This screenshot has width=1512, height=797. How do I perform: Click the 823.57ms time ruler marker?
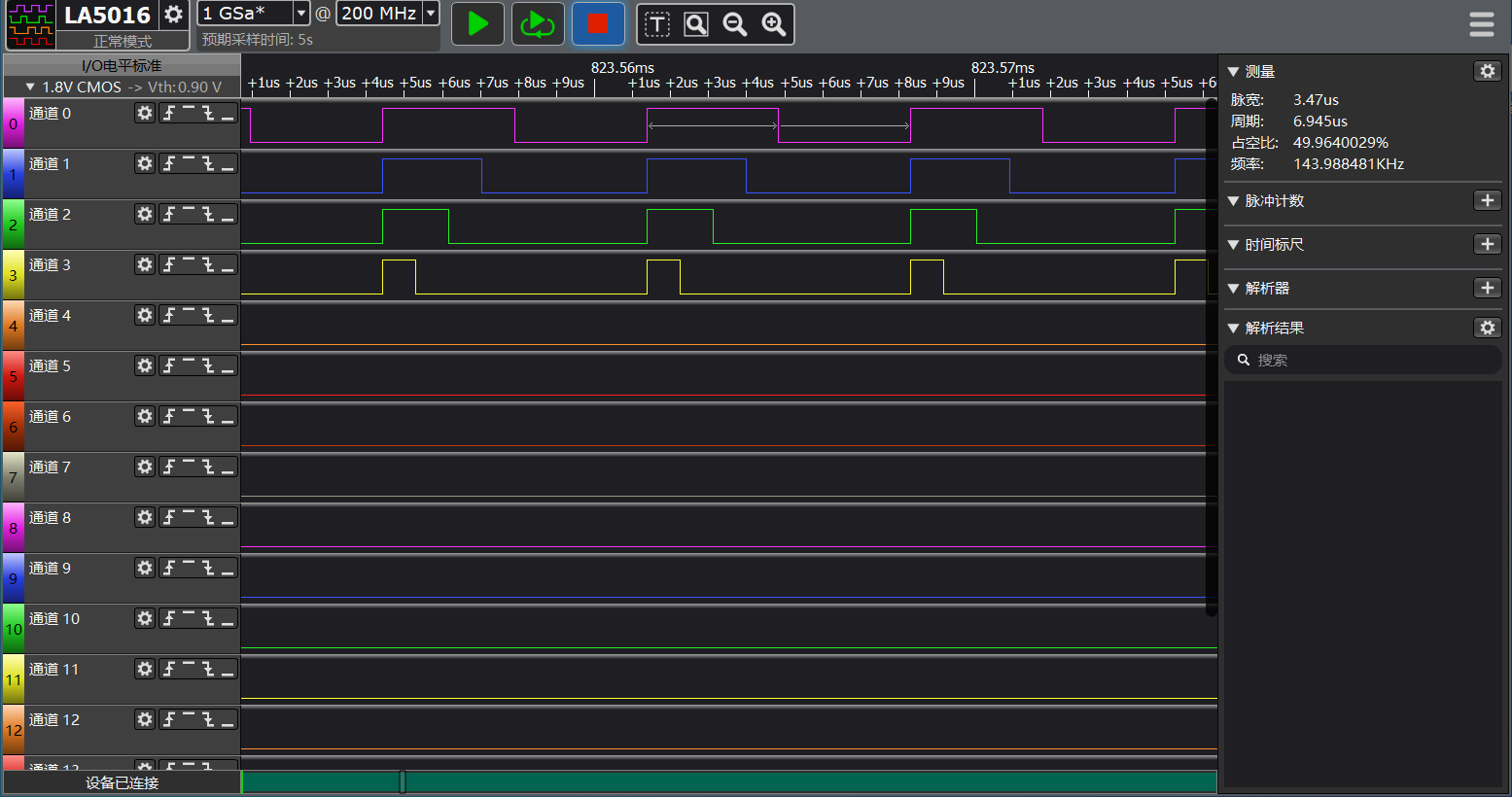(x=1002, y=67)
